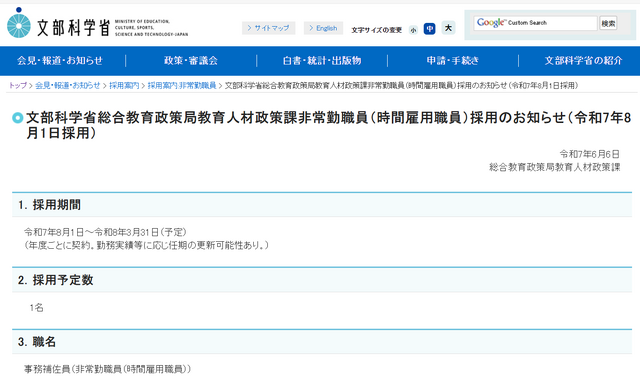Click the date 令和7年6月6日

tap(589, 154)
